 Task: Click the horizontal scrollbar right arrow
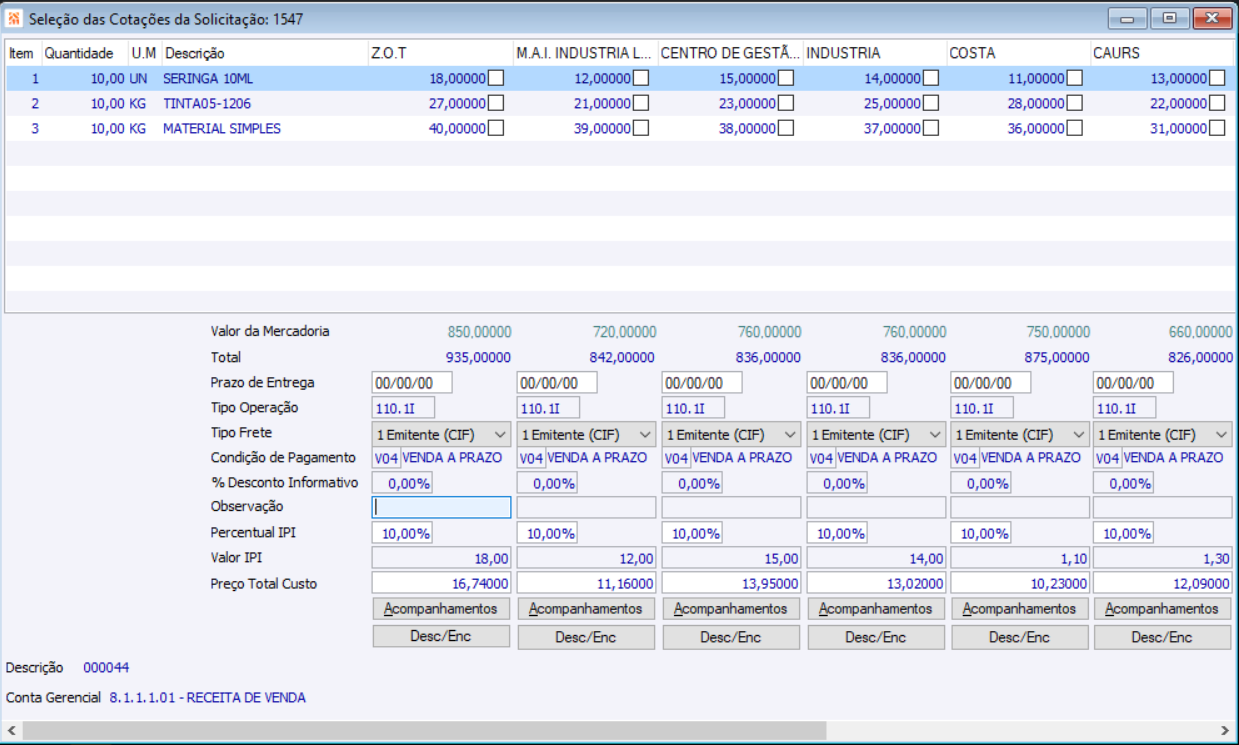point(1224,731)
